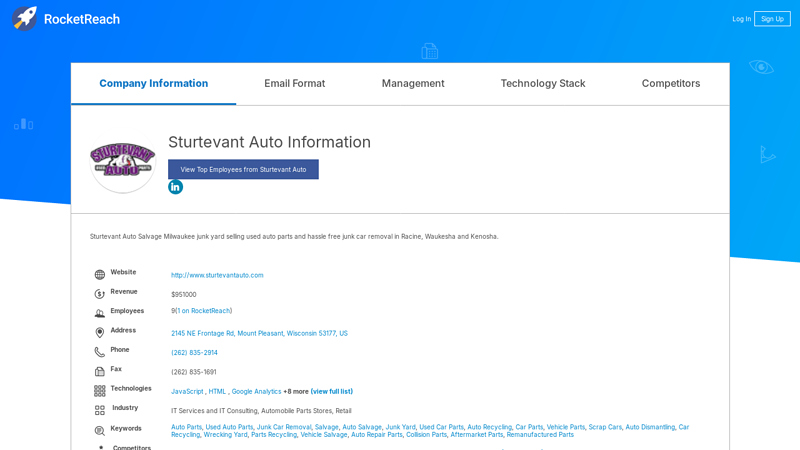The image size is (800, 450).
Task: Click the Remanufactured Parts keyword link
Action: pyautogui.click(x=540, y=435)
